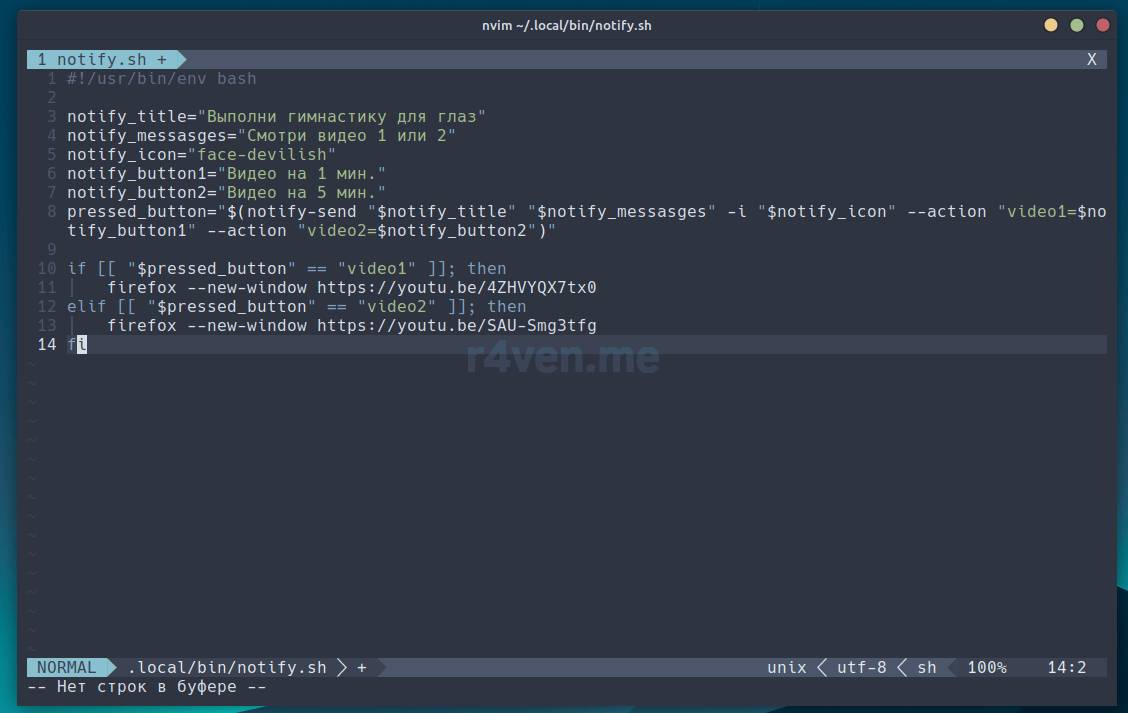
Task: Click the green maximize window button
Action: (1077, 25)
